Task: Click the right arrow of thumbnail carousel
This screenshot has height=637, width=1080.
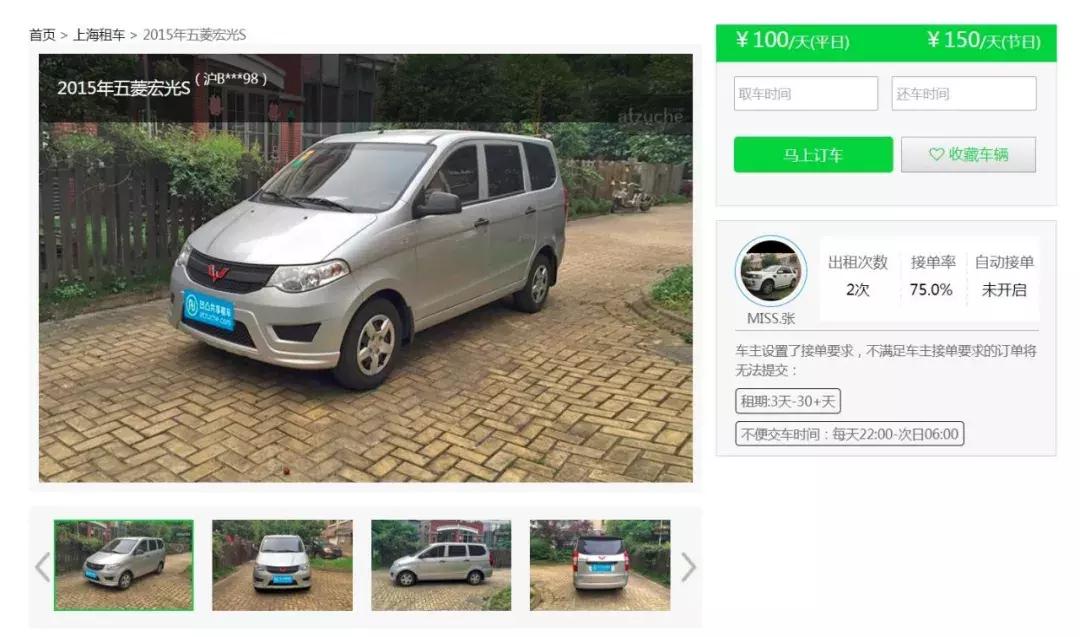Action: tap(688, 567)
